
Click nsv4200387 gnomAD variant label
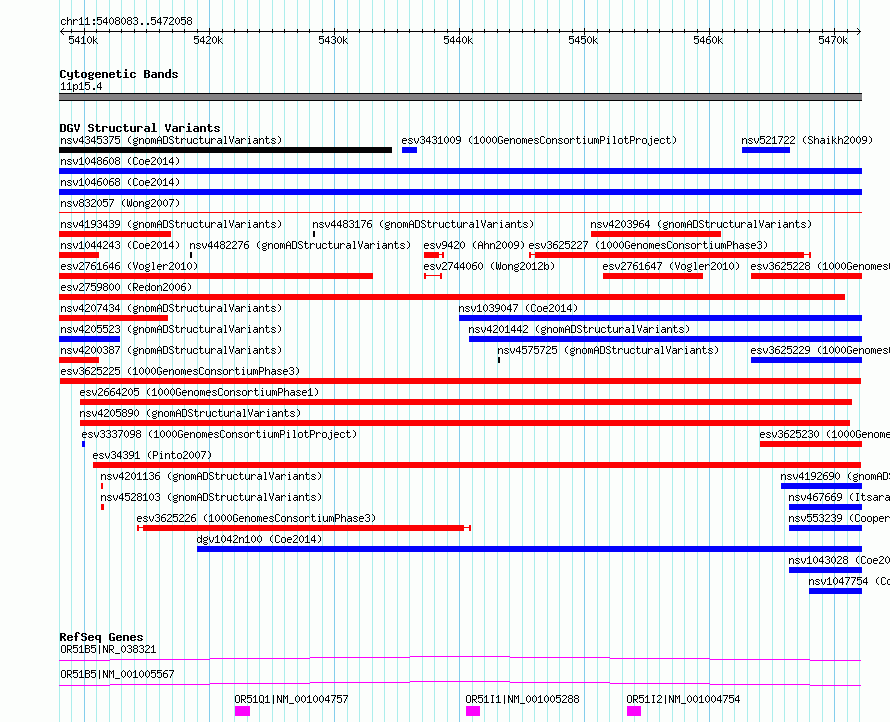[171, 350]
